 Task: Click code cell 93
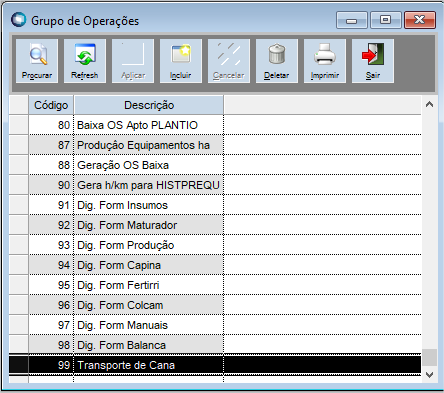click(51, 245)
